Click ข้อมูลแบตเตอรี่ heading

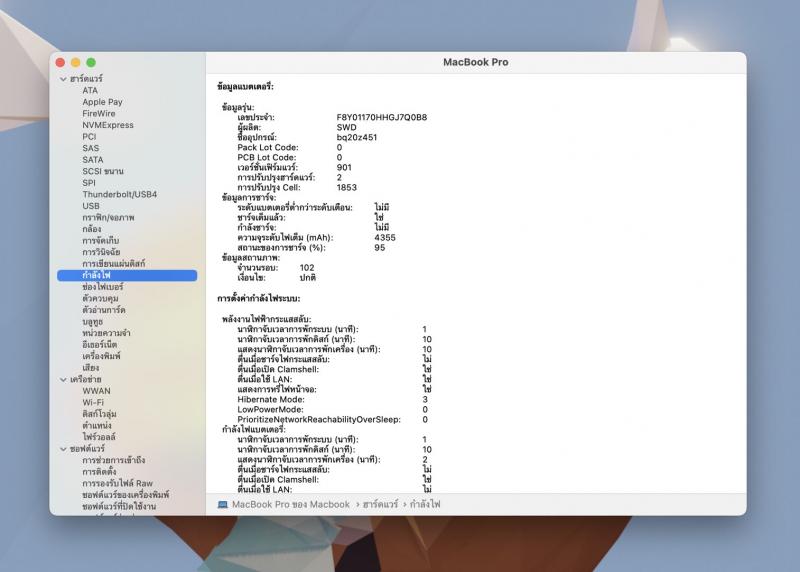(x=245, y=87)
